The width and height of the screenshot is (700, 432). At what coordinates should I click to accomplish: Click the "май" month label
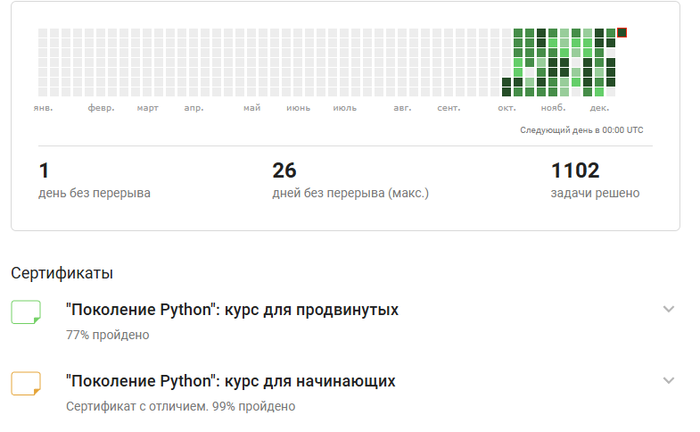pyautogui.click(x=252, y=108)
